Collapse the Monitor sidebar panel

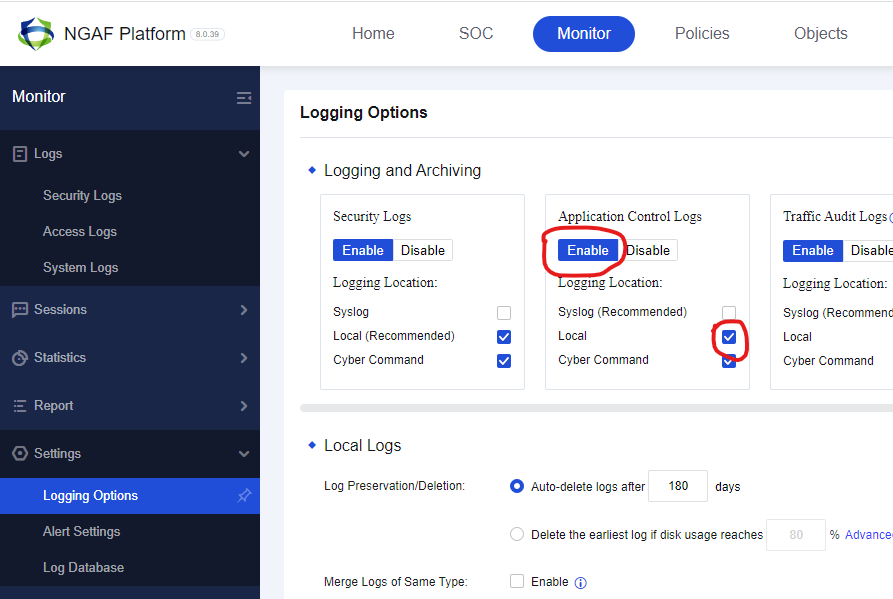click(244, 97)
